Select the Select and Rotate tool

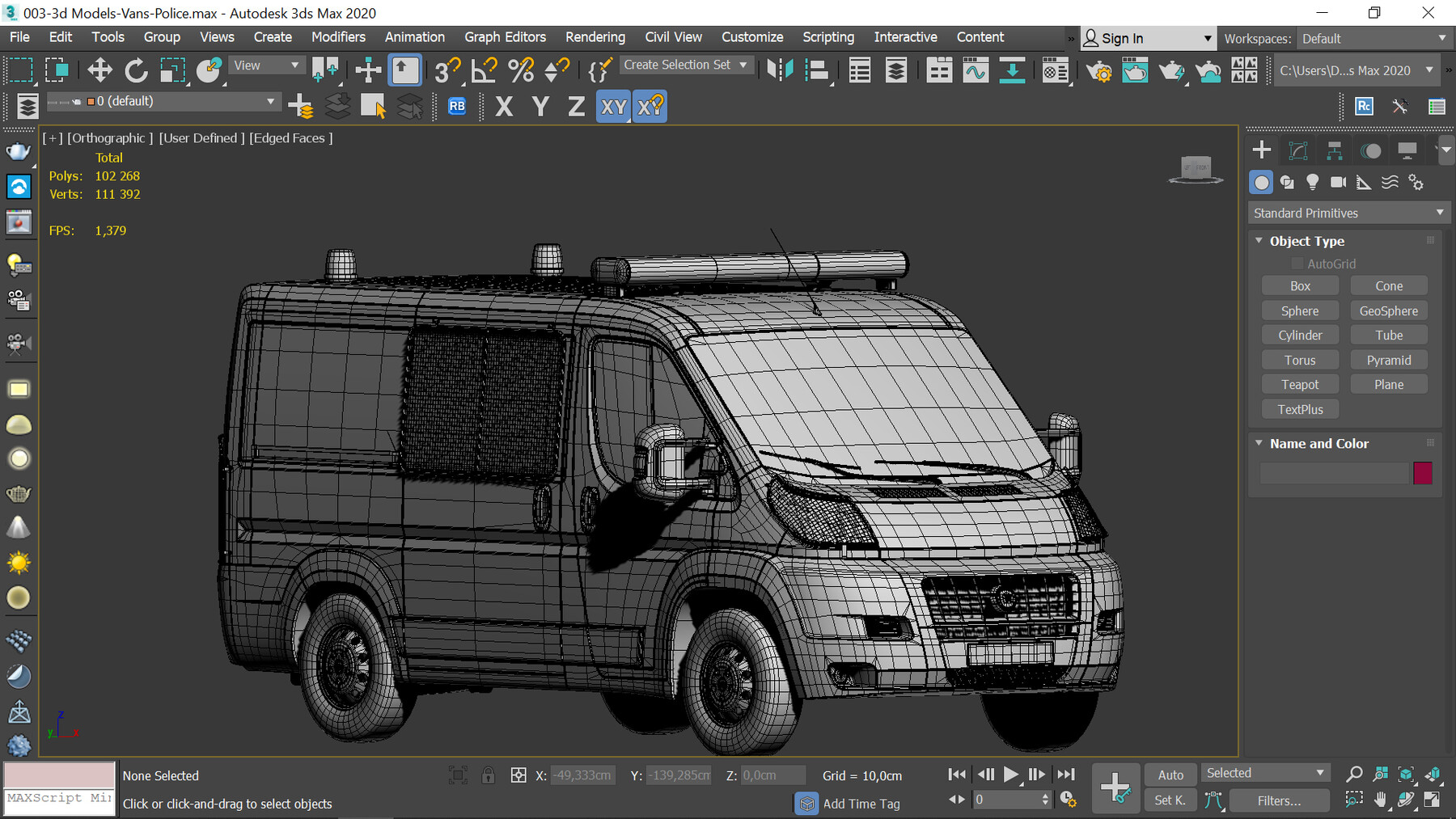[x=135, y=70]
